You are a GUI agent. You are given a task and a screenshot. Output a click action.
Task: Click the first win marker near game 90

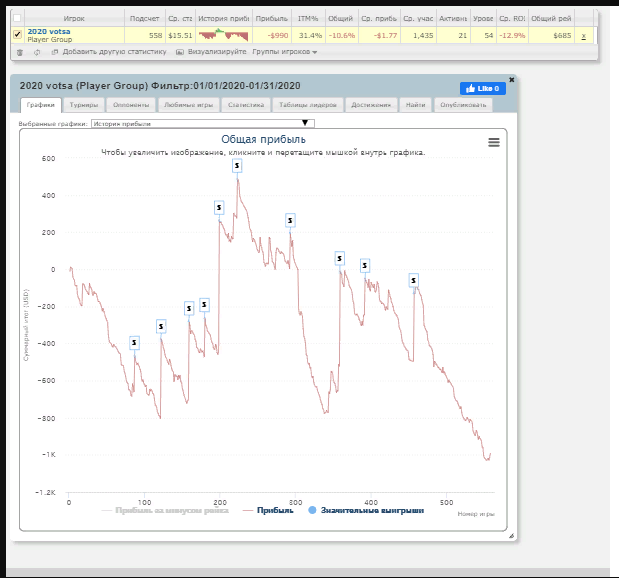pyautogui.click(x=134, y=343)
